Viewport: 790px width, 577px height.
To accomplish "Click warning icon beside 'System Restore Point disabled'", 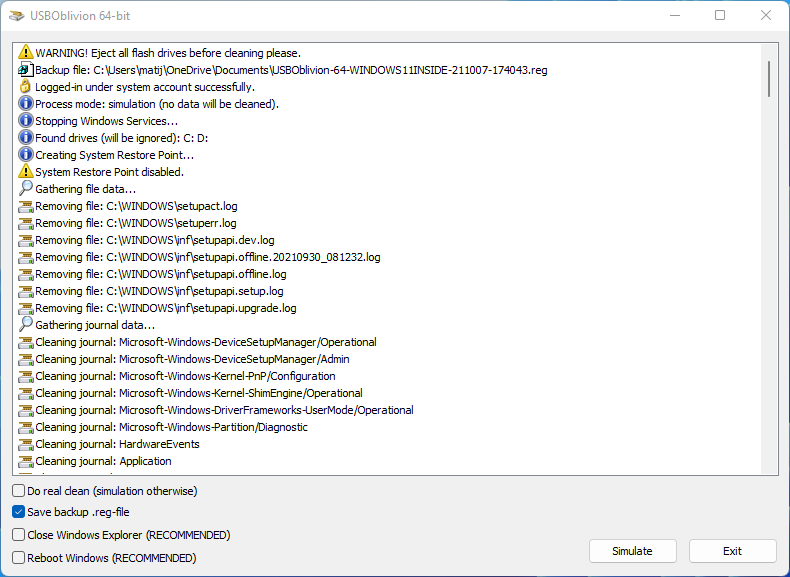I will click(26, 171).
